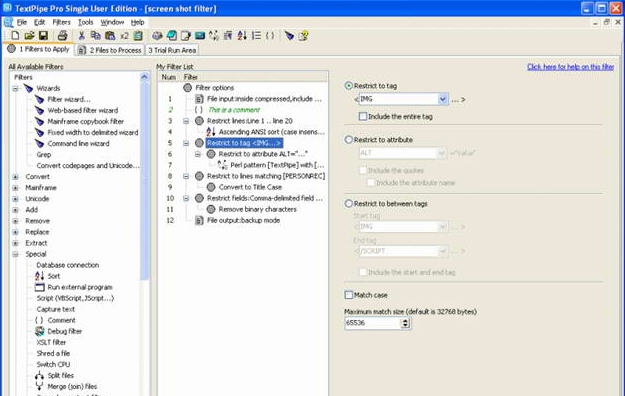Image resolution: width=625 pixels, height=396 pixels.
Task: Click the Paste toolbar icon
Action: tap(110, 35)
